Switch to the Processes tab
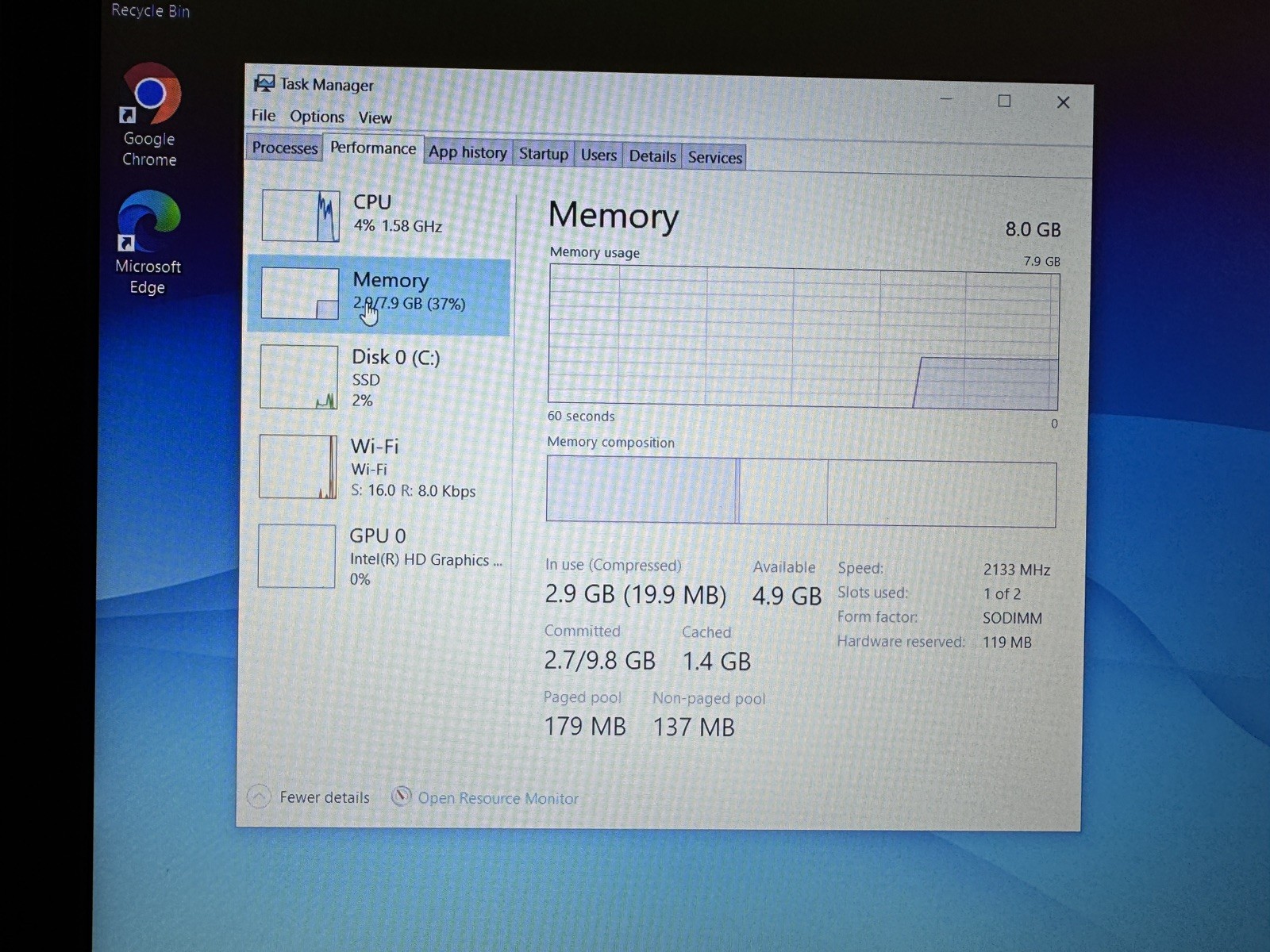The height and width of the screenshot is (952, 1270). [x=285, y=148]
